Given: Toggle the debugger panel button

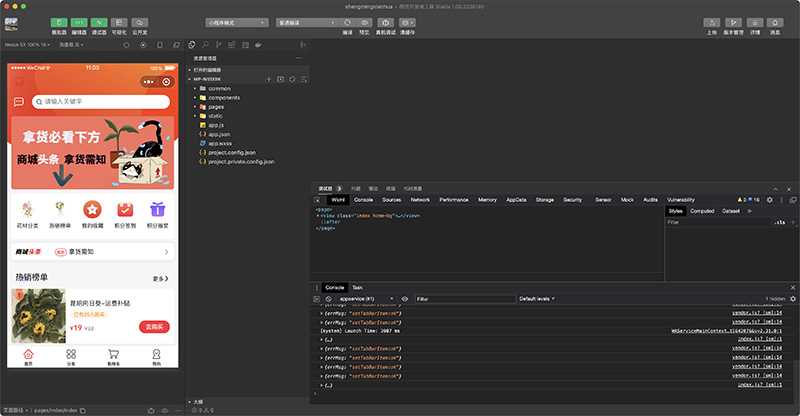Looking at the screenshot, I should (99, 22).
